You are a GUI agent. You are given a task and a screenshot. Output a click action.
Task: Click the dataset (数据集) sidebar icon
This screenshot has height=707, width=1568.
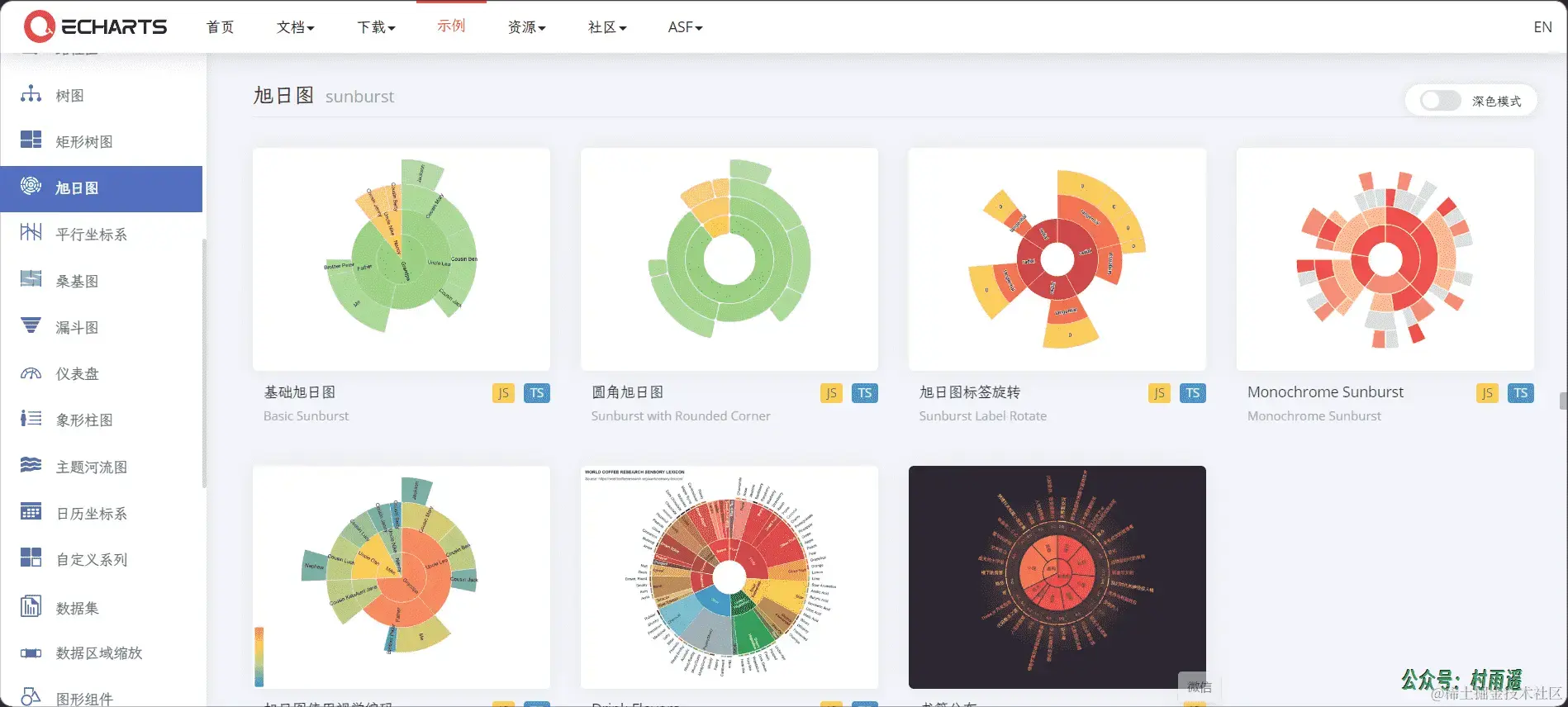[31, 606]
